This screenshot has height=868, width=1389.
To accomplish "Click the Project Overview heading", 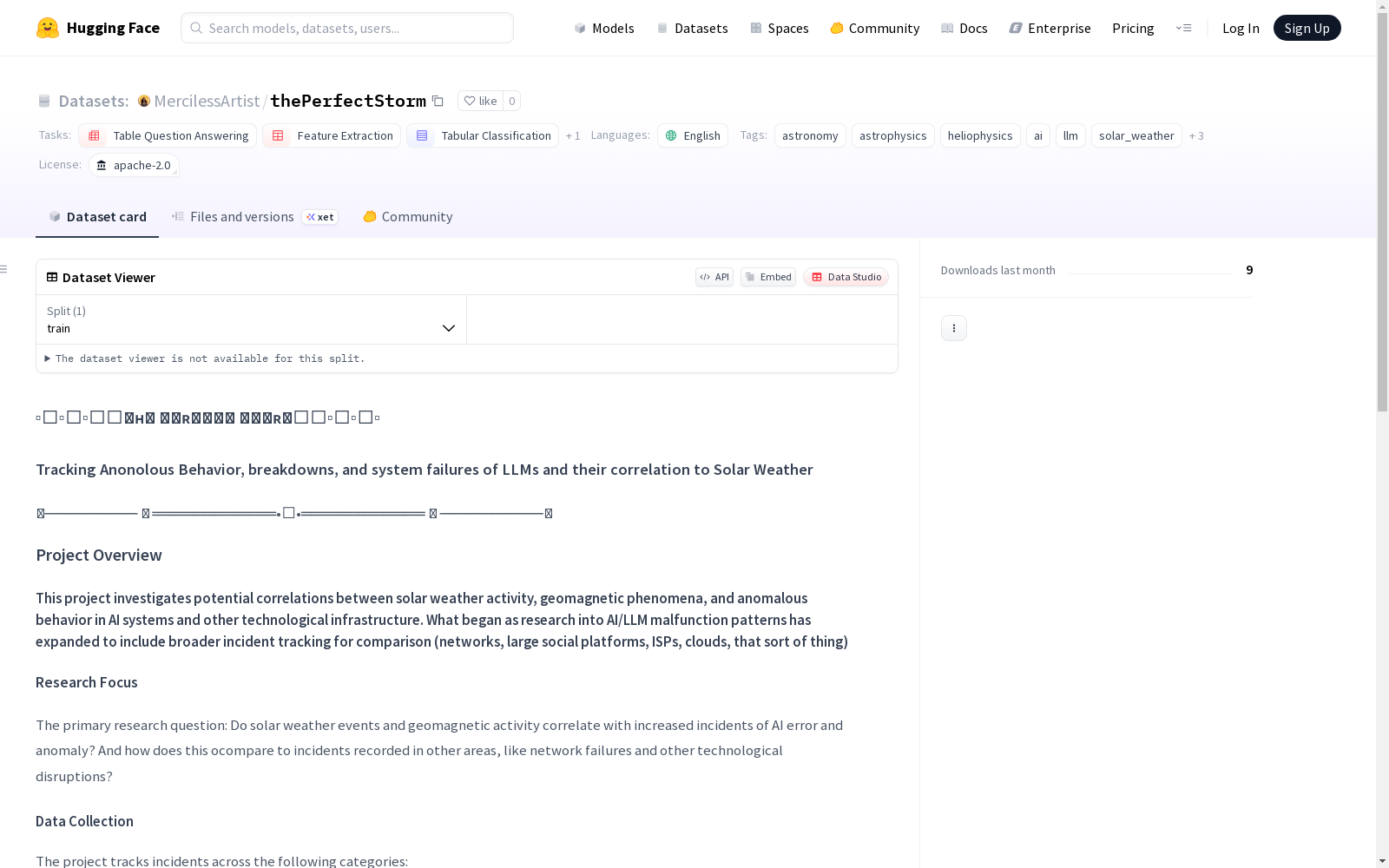I will (99, 556).
